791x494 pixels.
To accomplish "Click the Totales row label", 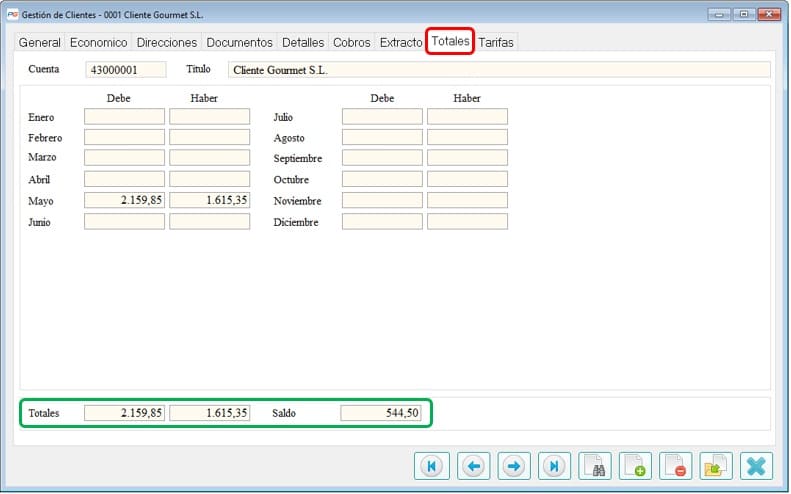I will pos(44,413).
